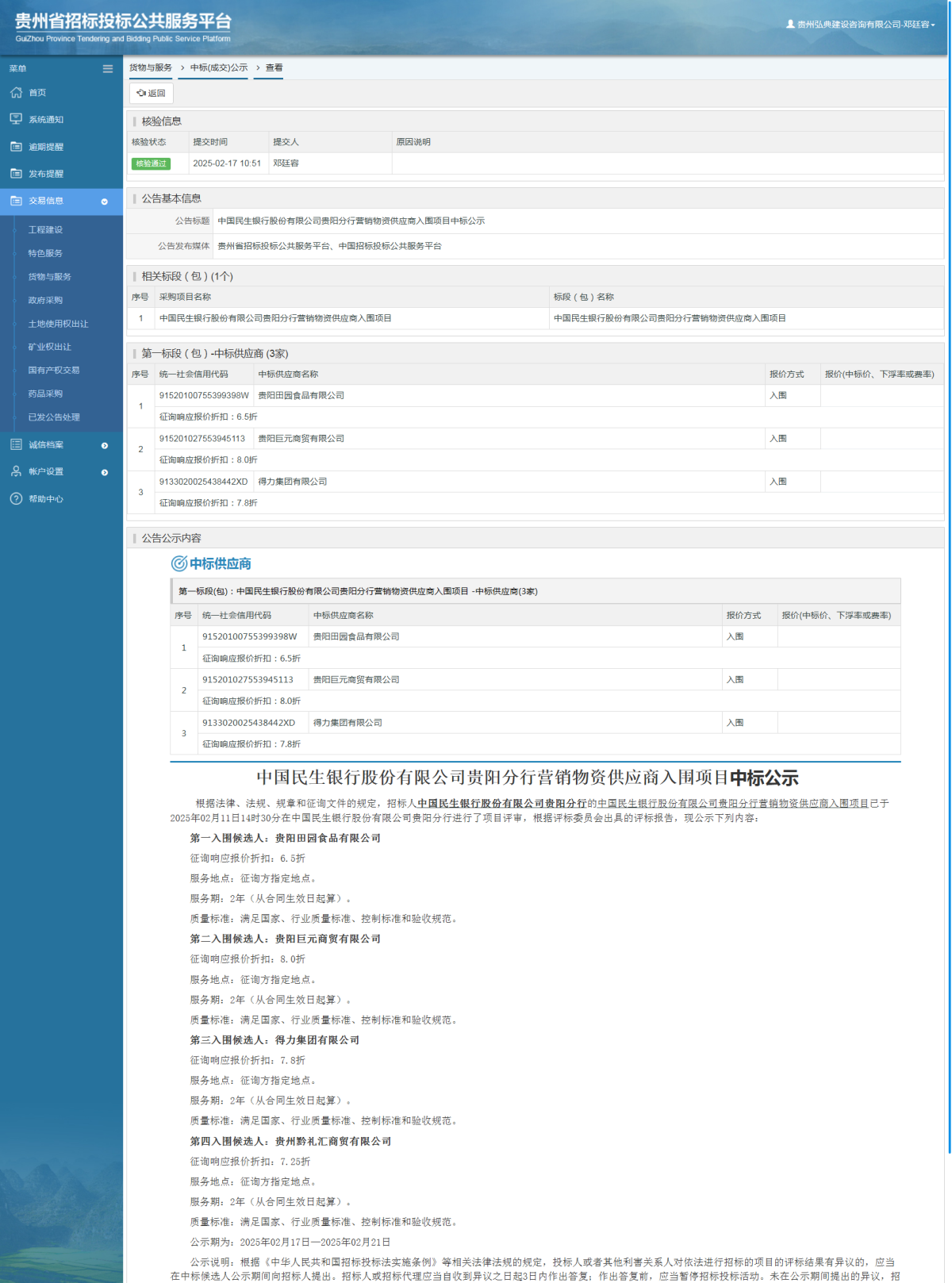Image resolution: width=952 pixels, height=1283 pixels.
Task: Click the 公告公示内容 section header
Action: click(x=171, y=538)
